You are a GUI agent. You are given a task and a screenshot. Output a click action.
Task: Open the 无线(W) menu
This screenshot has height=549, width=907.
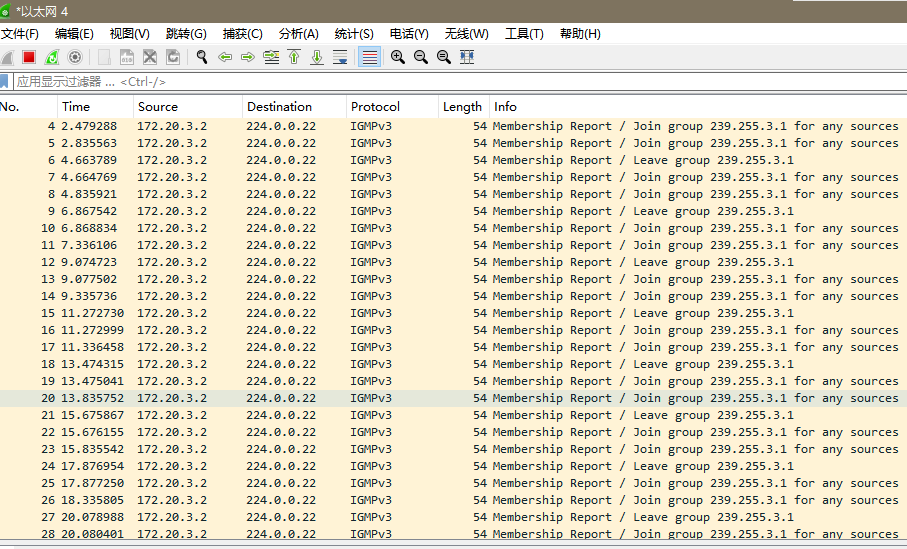[466, 34]
